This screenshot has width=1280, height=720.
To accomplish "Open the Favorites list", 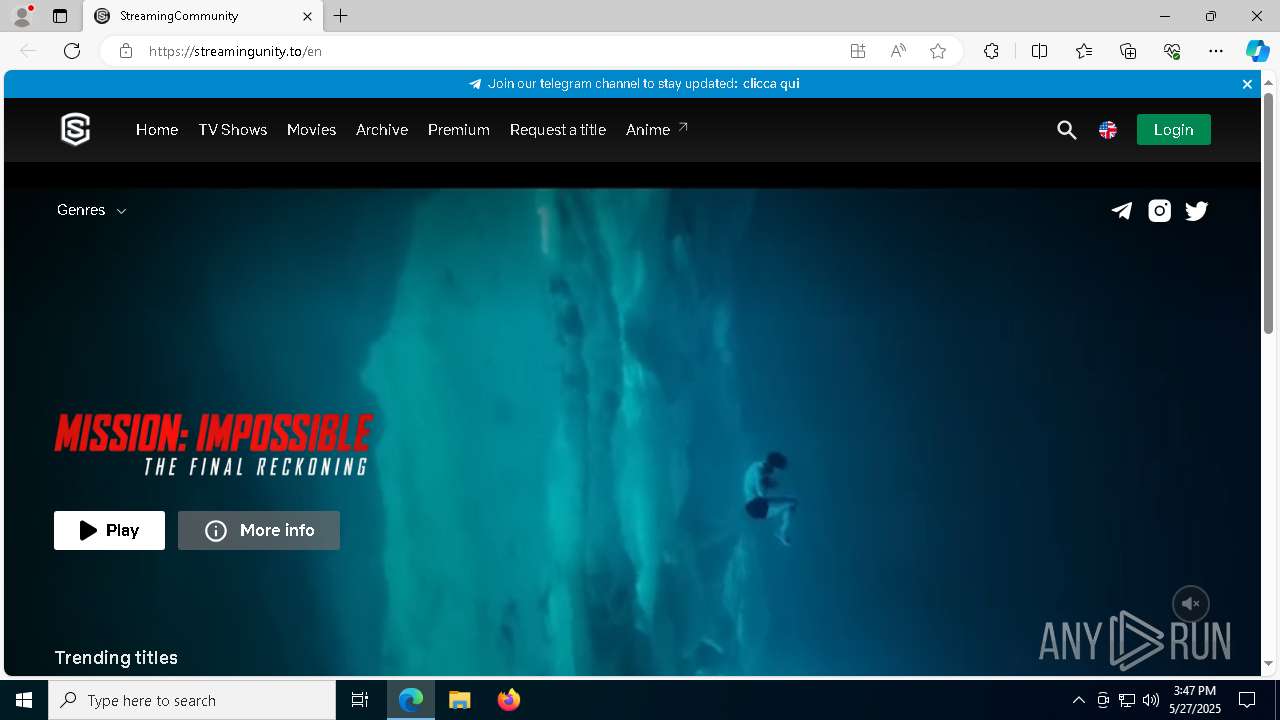I will [x=1084, y=51].
